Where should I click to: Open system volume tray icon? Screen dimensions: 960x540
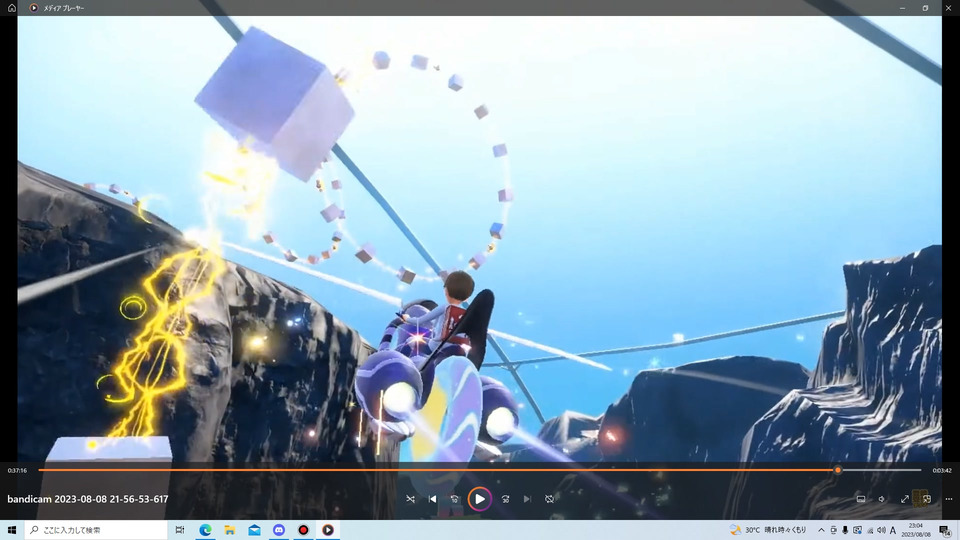[x=881, y=530]
